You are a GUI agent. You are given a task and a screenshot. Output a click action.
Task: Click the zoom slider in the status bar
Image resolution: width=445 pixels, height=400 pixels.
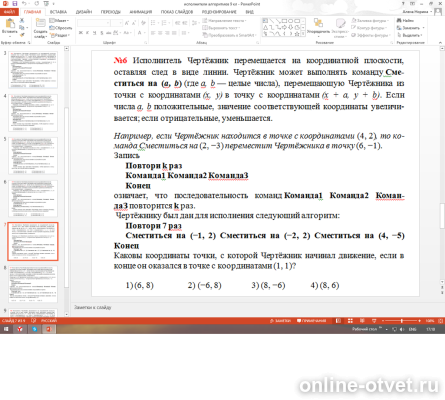402,321
